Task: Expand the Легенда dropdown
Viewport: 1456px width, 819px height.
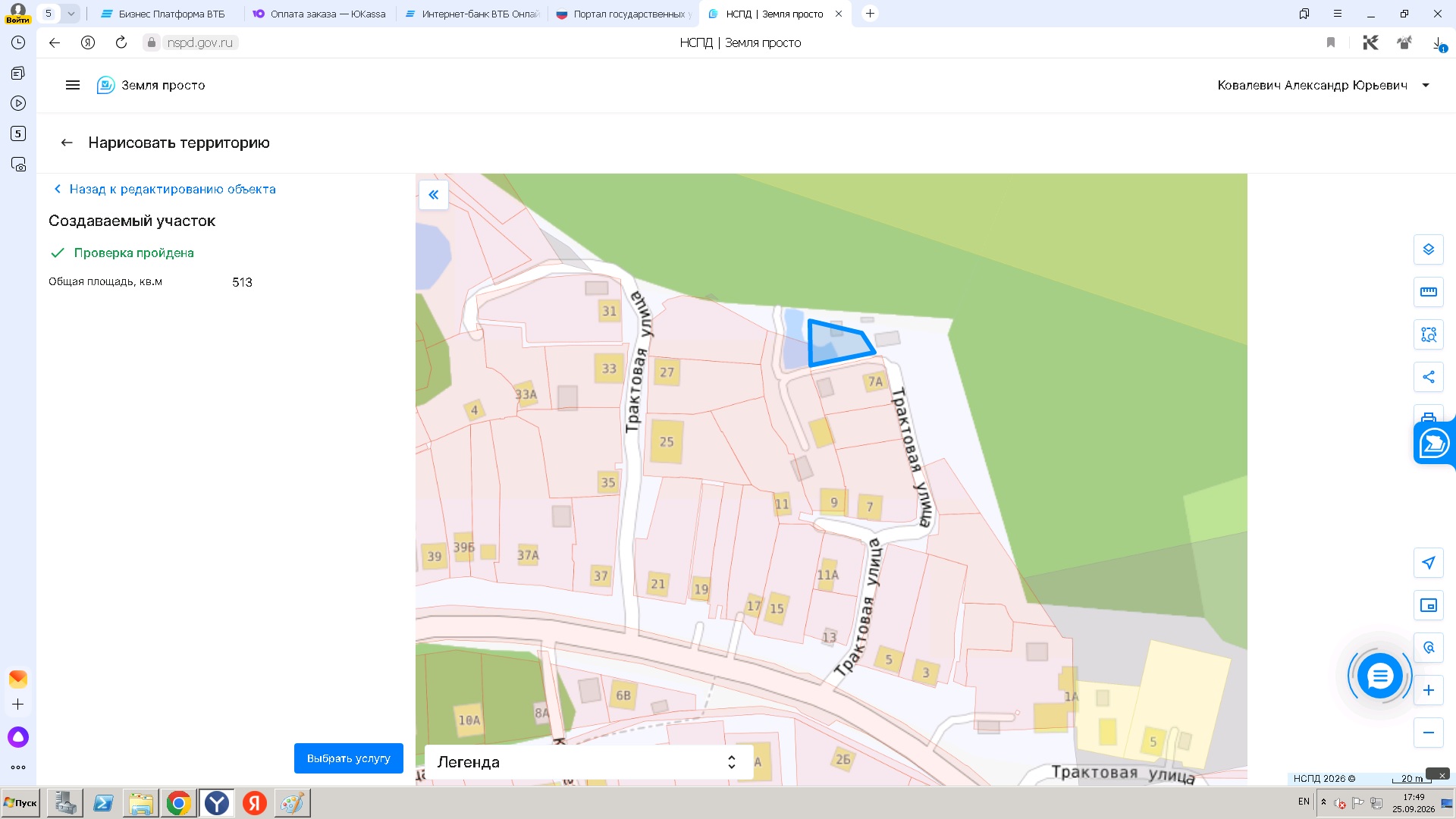Action: pos(588,762)
